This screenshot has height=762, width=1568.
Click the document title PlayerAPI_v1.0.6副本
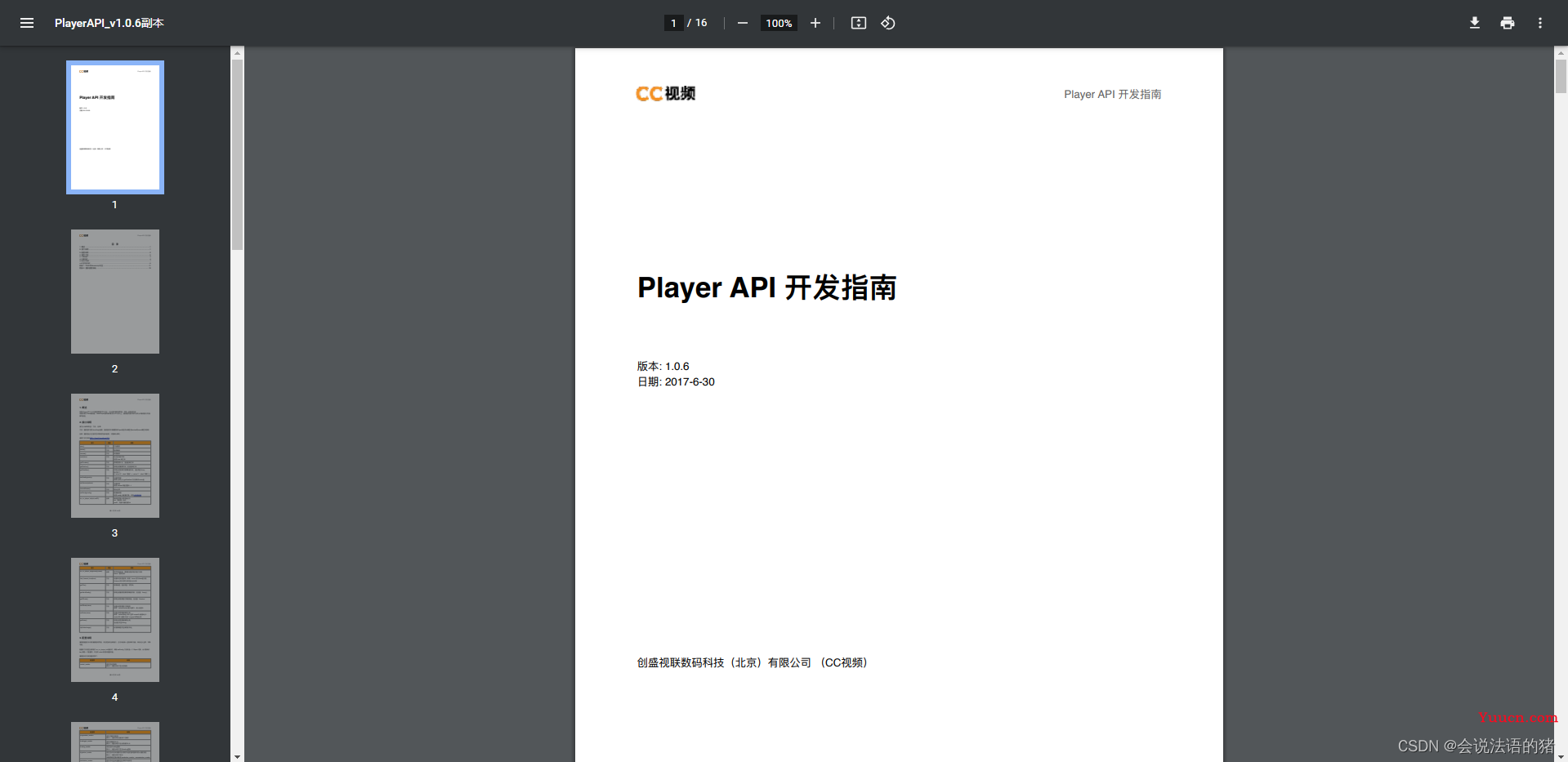(109, 23)
